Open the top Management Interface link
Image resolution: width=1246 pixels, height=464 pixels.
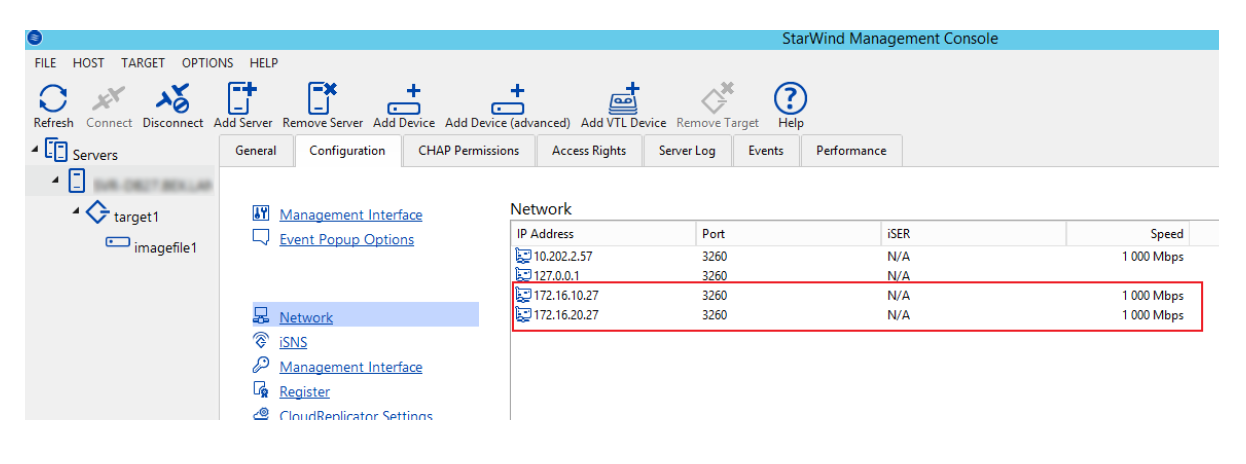(351, 214)
